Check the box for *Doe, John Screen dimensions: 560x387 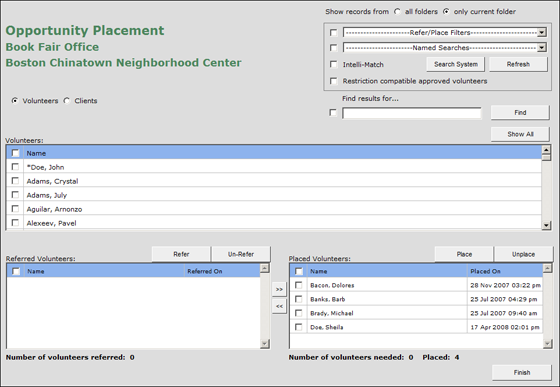pyautogui.click(x=15, y=167)
